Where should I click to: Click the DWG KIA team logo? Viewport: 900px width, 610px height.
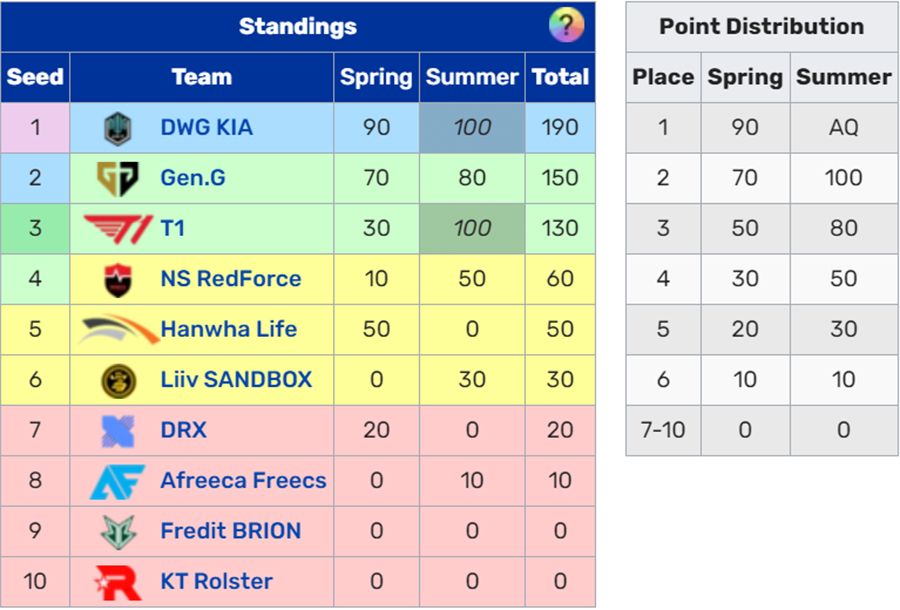118,128
